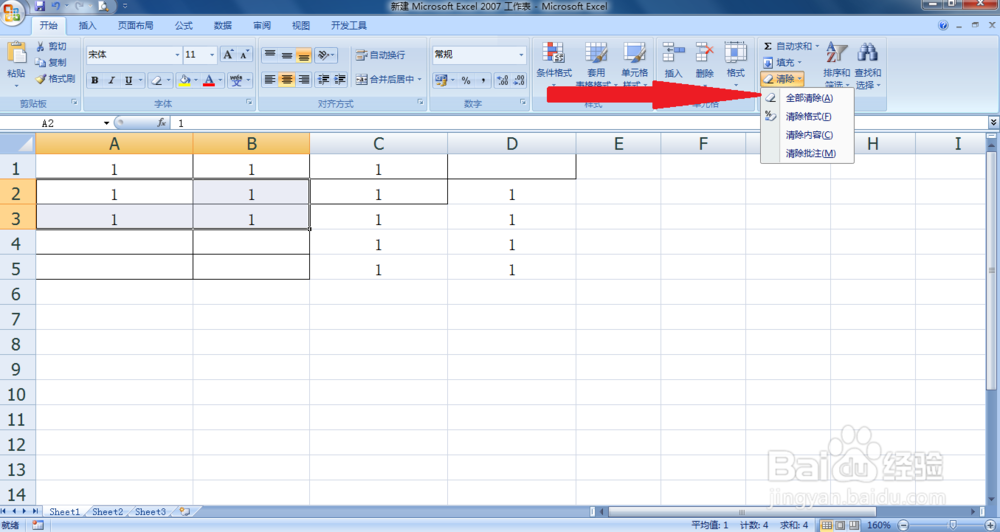Click the zoom slider handle
Screen dimensions: 1000x532
(x=953, y=525)
